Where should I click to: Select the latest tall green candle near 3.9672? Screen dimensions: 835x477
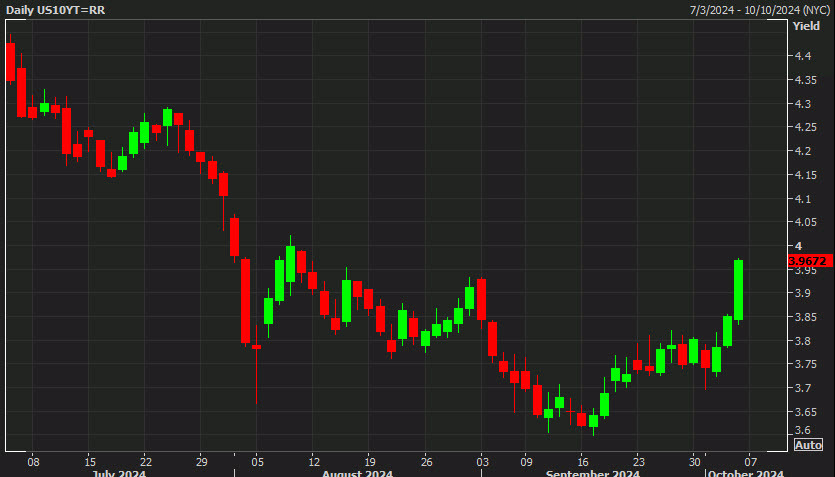pos(739,290)
